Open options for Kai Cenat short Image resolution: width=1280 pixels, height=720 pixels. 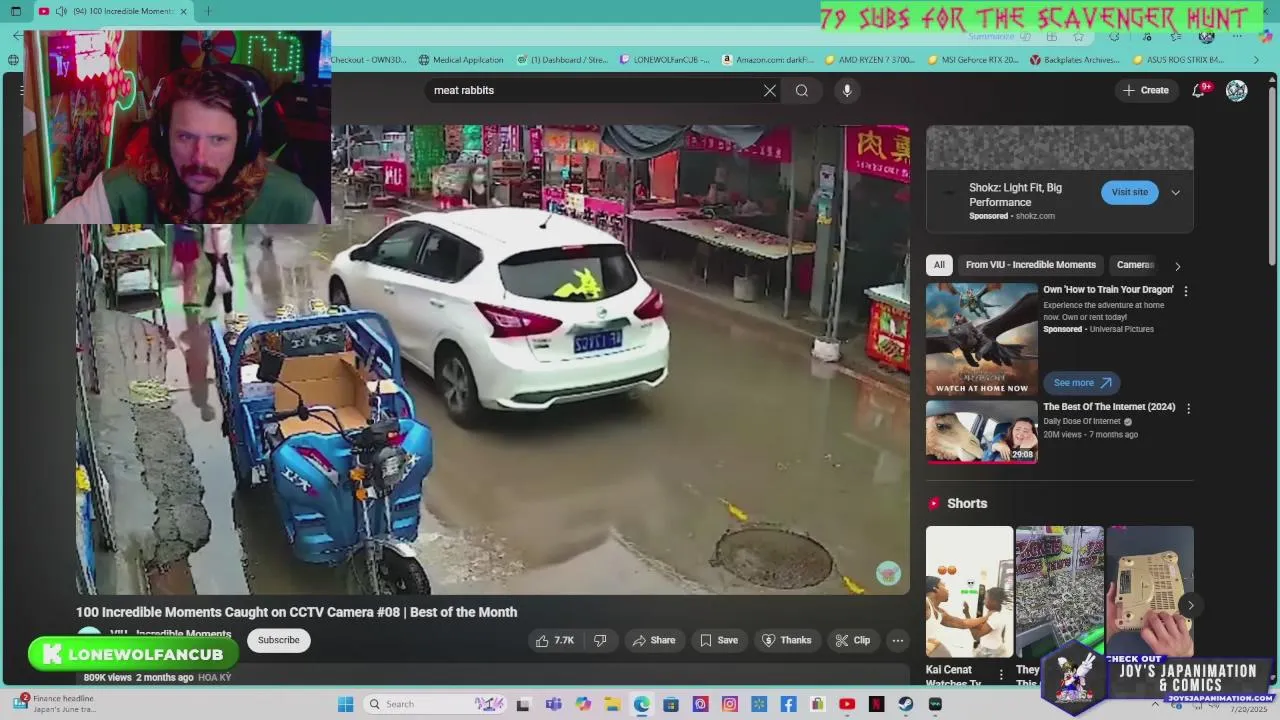(x=1001, y=675)
